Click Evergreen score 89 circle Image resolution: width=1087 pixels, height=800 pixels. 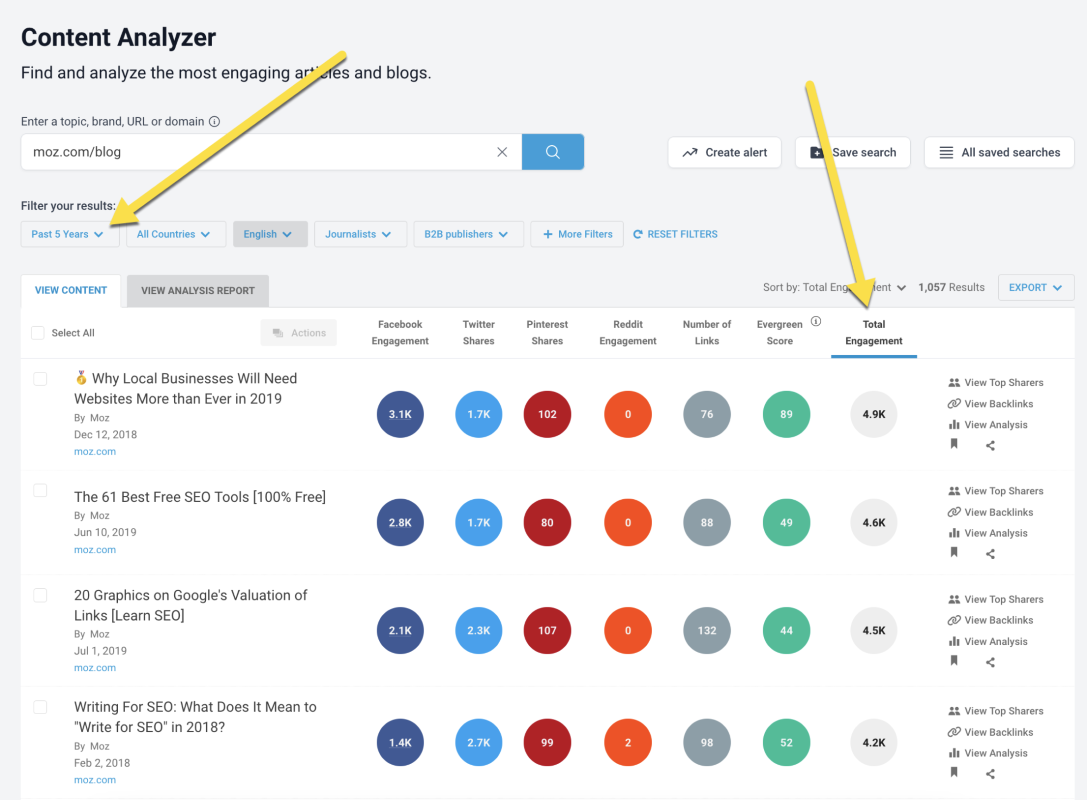click(786, 414)
